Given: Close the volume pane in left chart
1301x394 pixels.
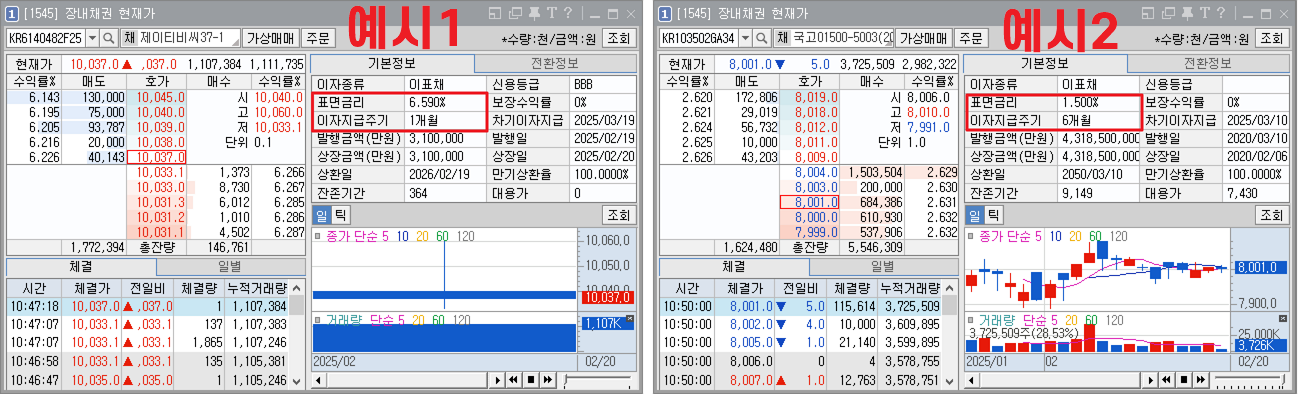Looking at the screenshot, I should [630, 318].
